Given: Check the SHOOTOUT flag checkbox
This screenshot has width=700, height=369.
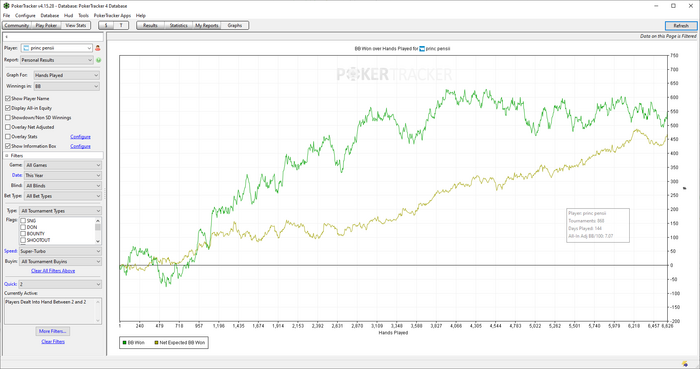Looking at the screenshot, I should pos(23,240).
